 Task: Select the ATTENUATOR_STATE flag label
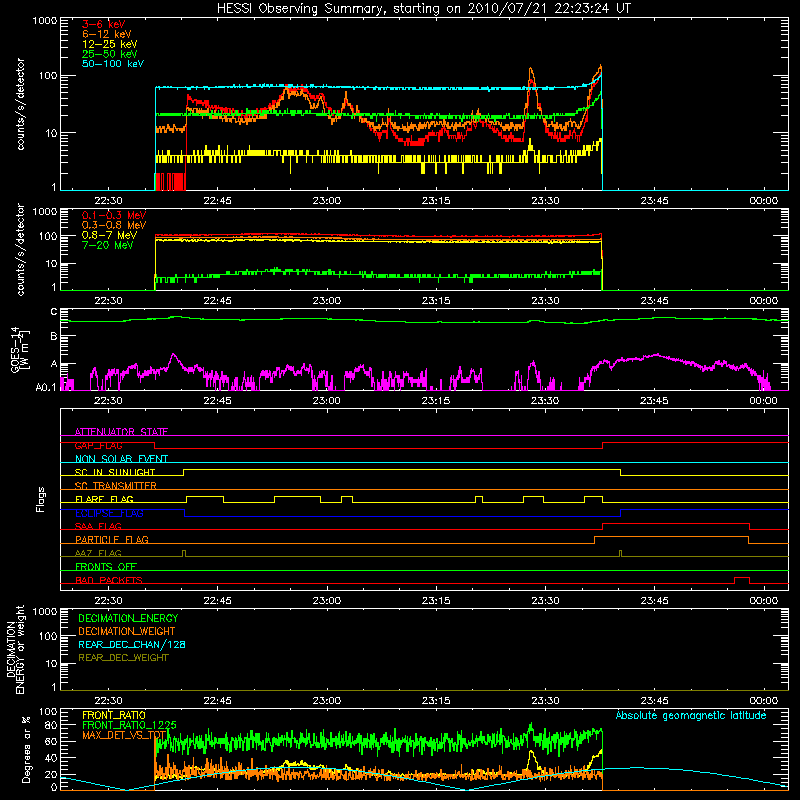pos(121,432)
